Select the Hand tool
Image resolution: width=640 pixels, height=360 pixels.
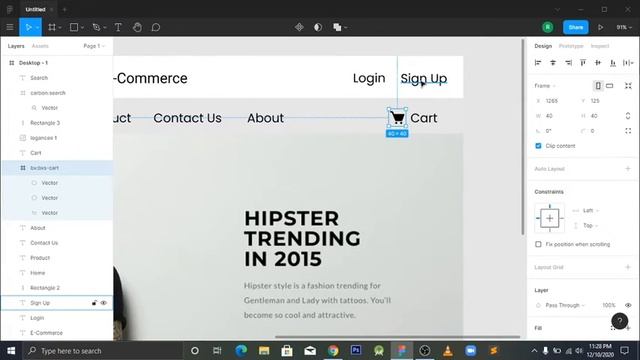(137, 27)
